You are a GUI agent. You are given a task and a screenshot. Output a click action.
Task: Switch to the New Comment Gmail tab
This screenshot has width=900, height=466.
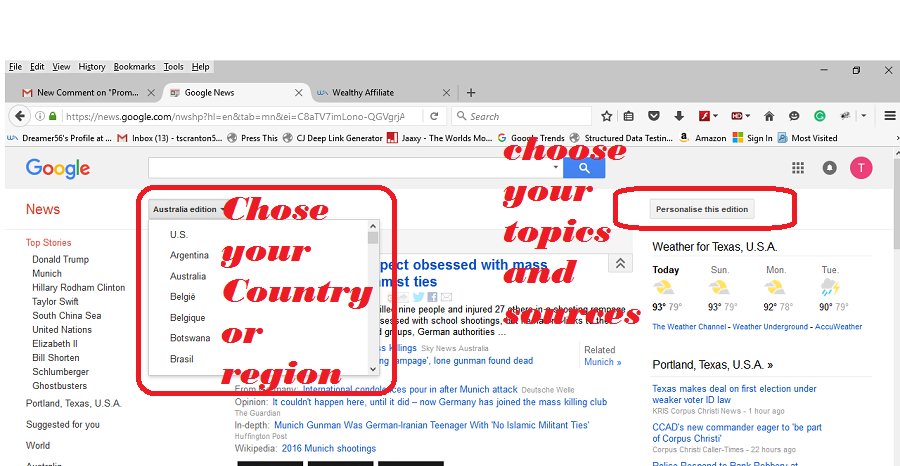tap(87, 92)
